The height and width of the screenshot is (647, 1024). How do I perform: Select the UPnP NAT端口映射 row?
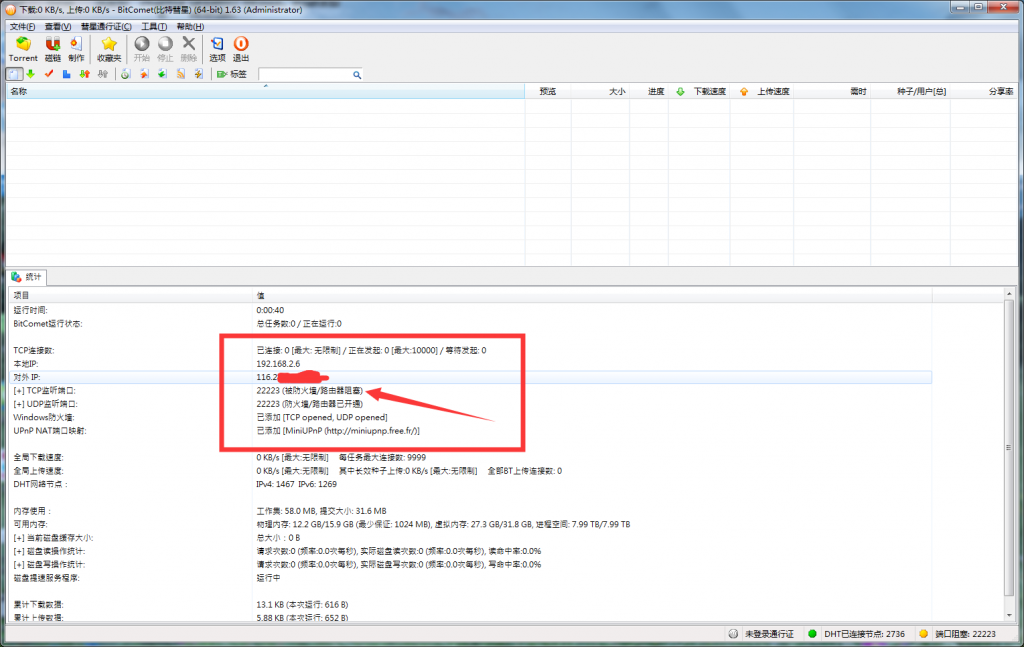click(x=470, y=431)
